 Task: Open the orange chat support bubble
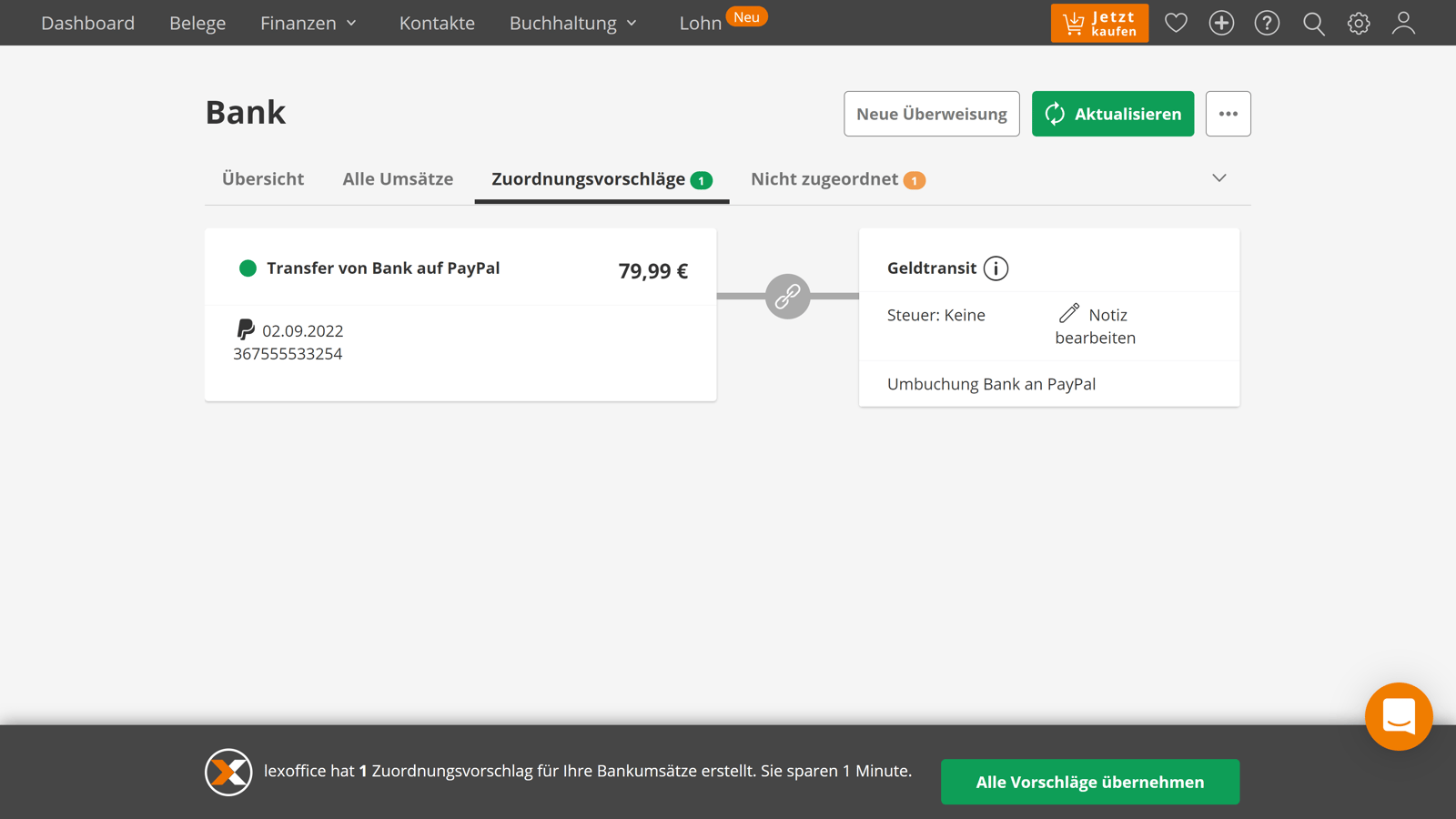(x=1399, y=716)
